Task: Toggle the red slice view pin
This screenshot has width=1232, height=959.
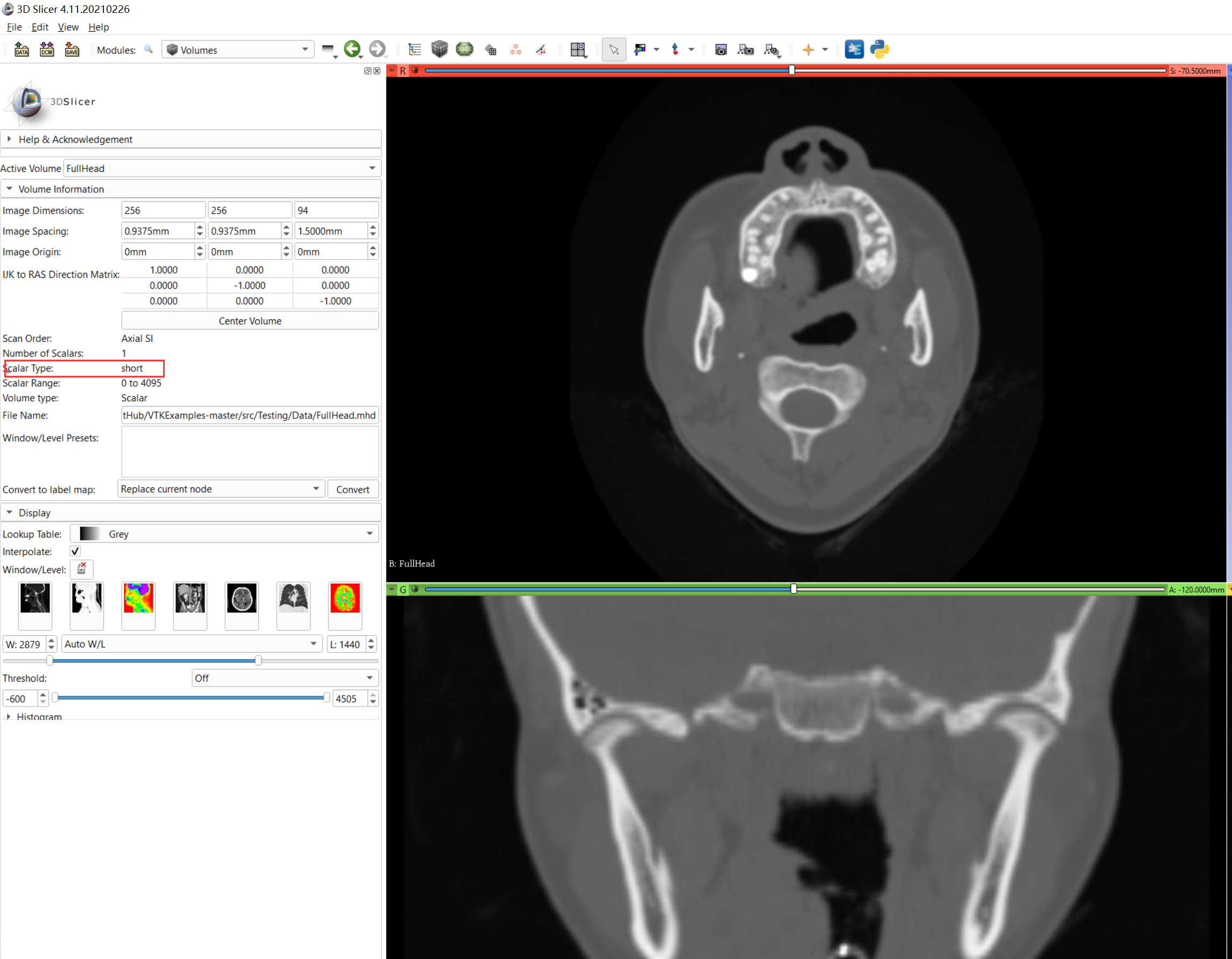Action: (391, 71)
